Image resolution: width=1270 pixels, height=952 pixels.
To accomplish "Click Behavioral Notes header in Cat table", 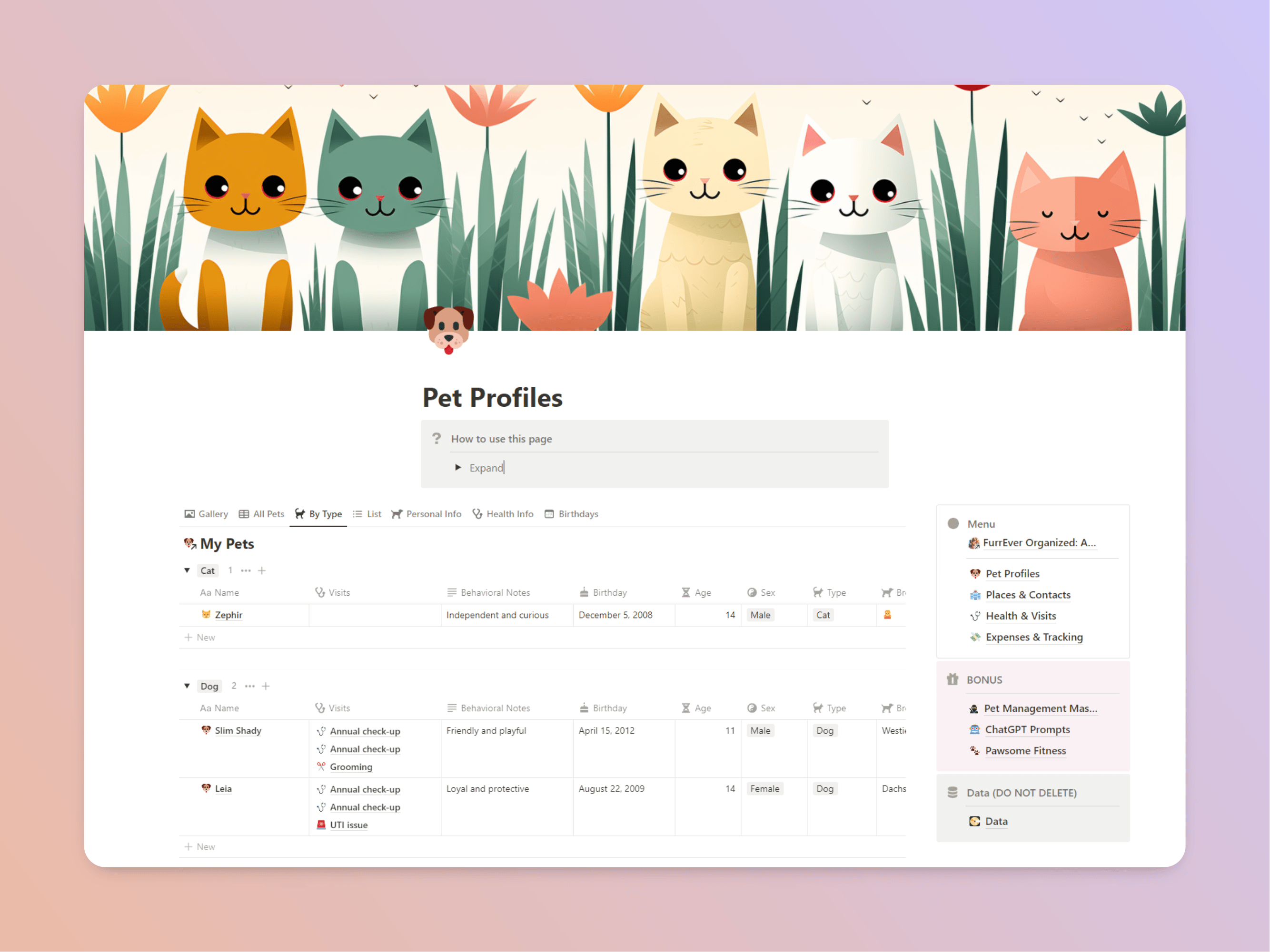I will (x=488, y=593).
